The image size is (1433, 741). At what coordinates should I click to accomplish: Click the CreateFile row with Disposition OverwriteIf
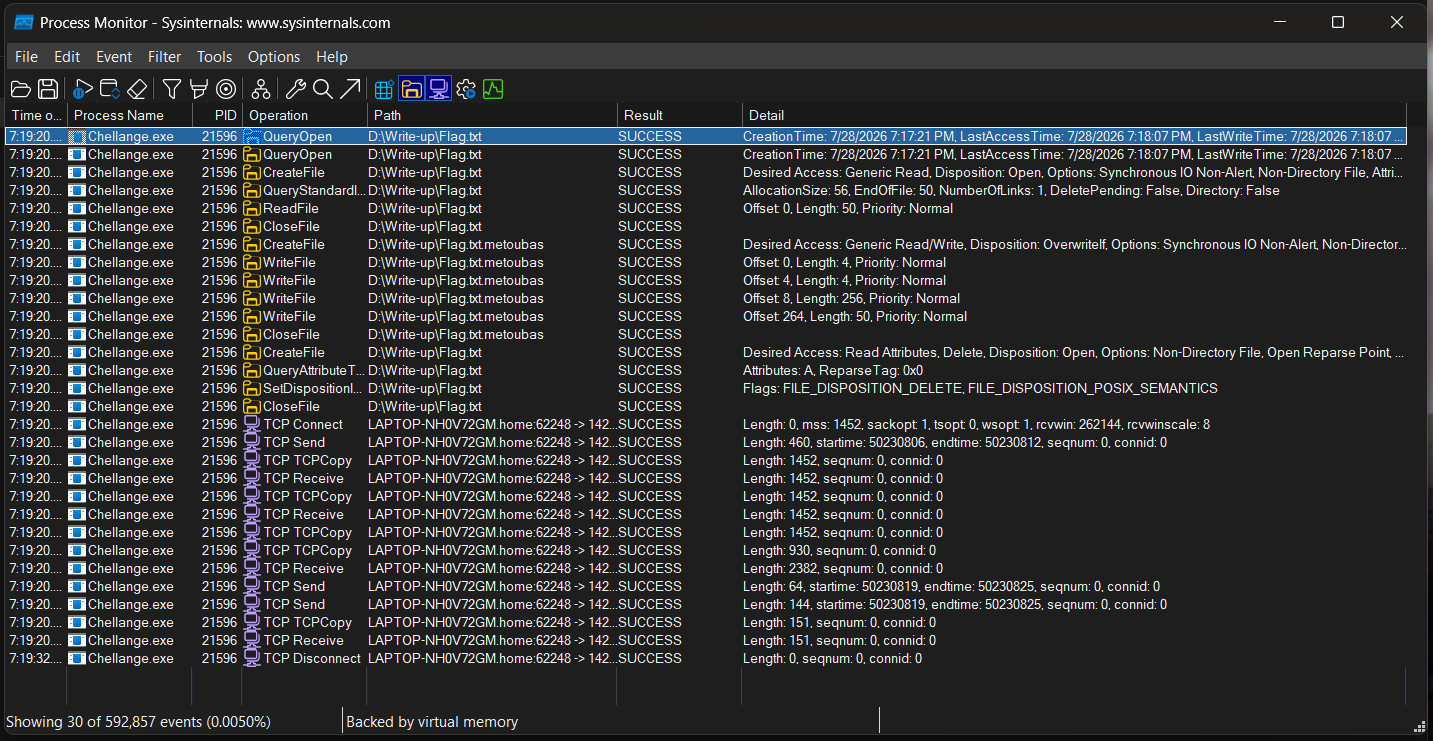click(x=706, y=244)
